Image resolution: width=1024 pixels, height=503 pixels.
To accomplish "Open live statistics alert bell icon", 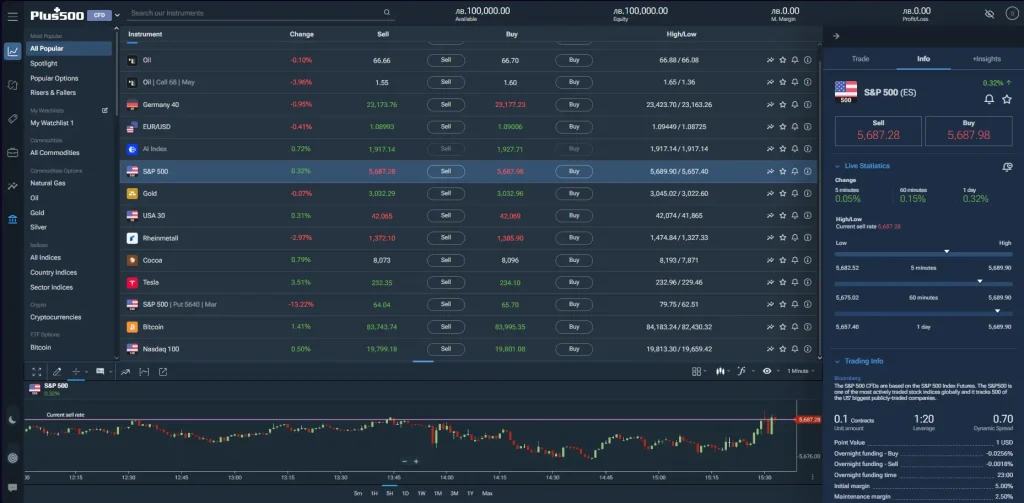I will pyautogui.click(x=1007, y=167).
